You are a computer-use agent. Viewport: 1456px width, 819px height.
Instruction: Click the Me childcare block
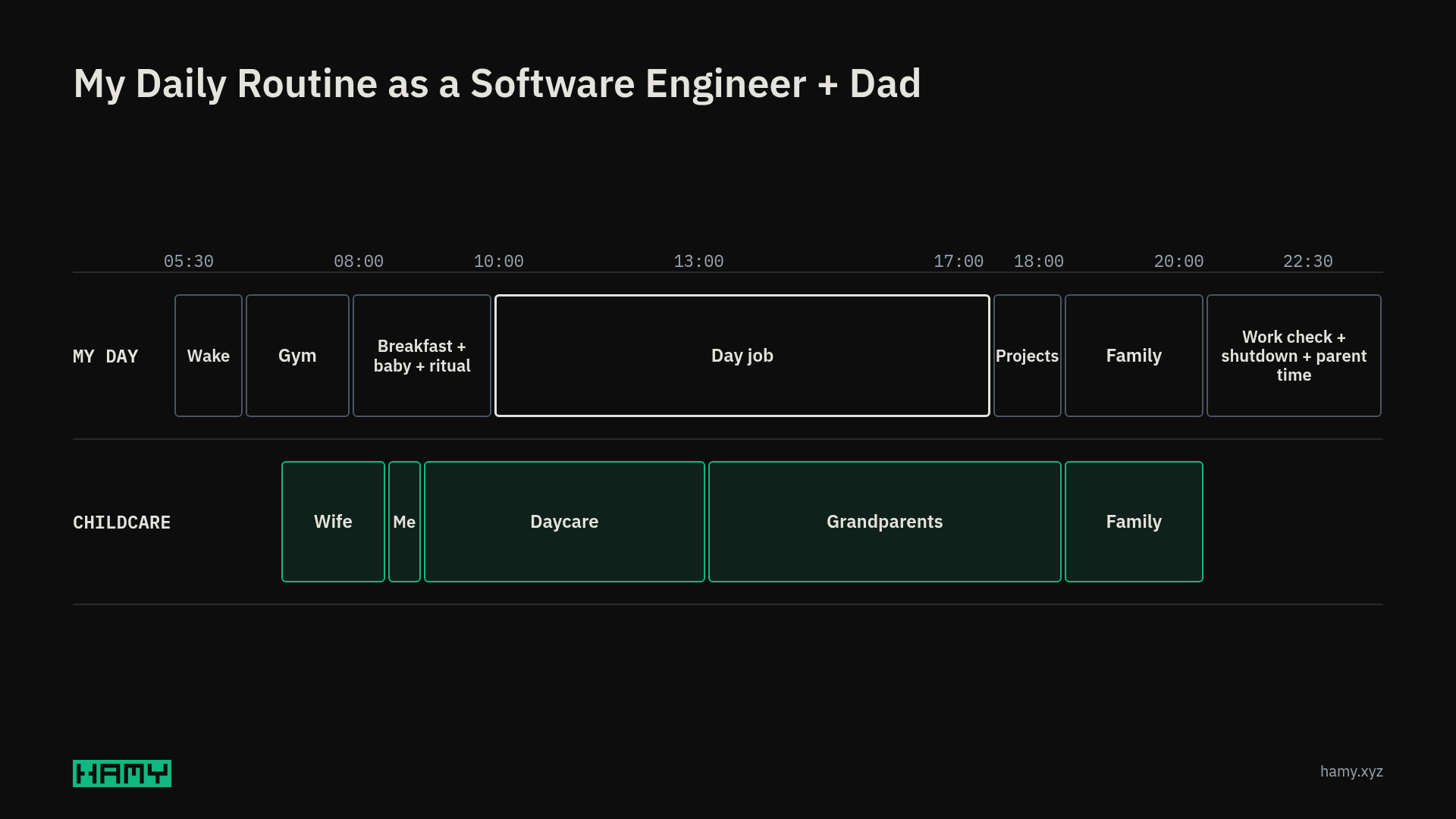coord(404,522)
